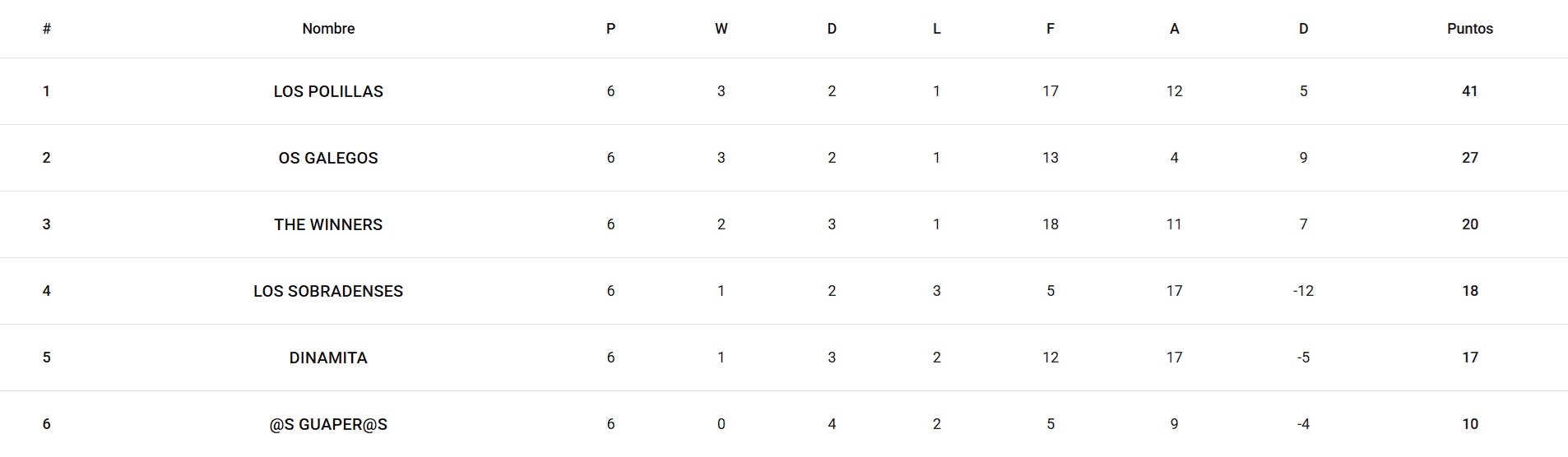Click the LOS SOBRADENSES team name
The image size is (1568, 457).
pyautogui.click(x=328, y=291)
